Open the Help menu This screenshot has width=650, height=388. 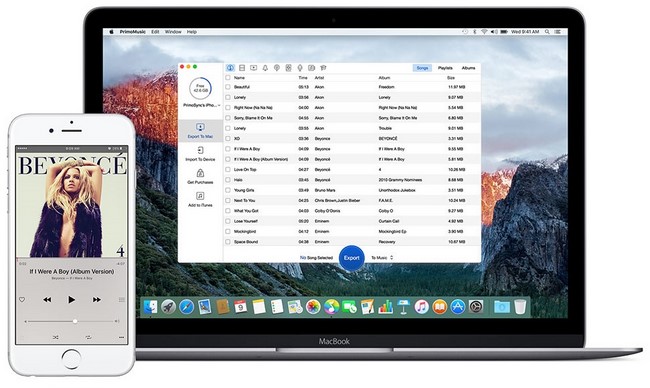(x=192, y=32)
